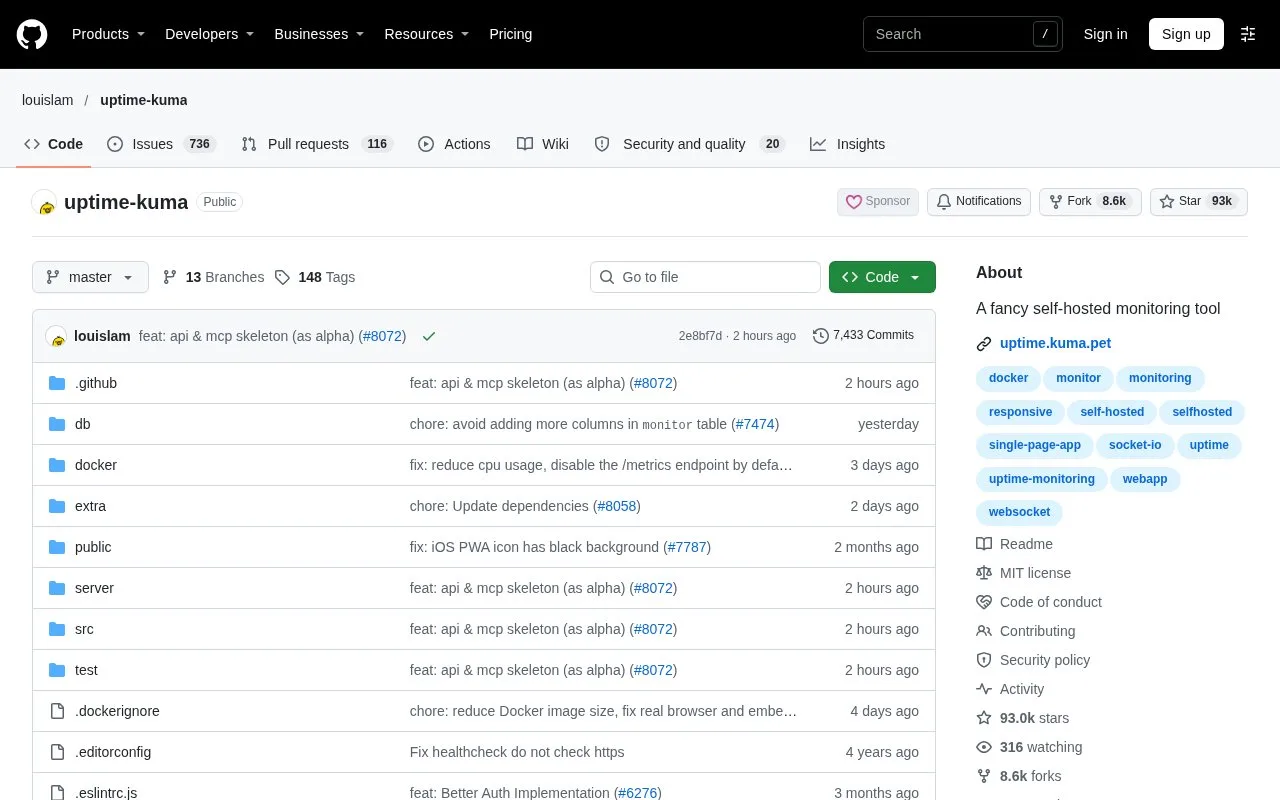Click the .editorconfig file icon

click(57, 752)
